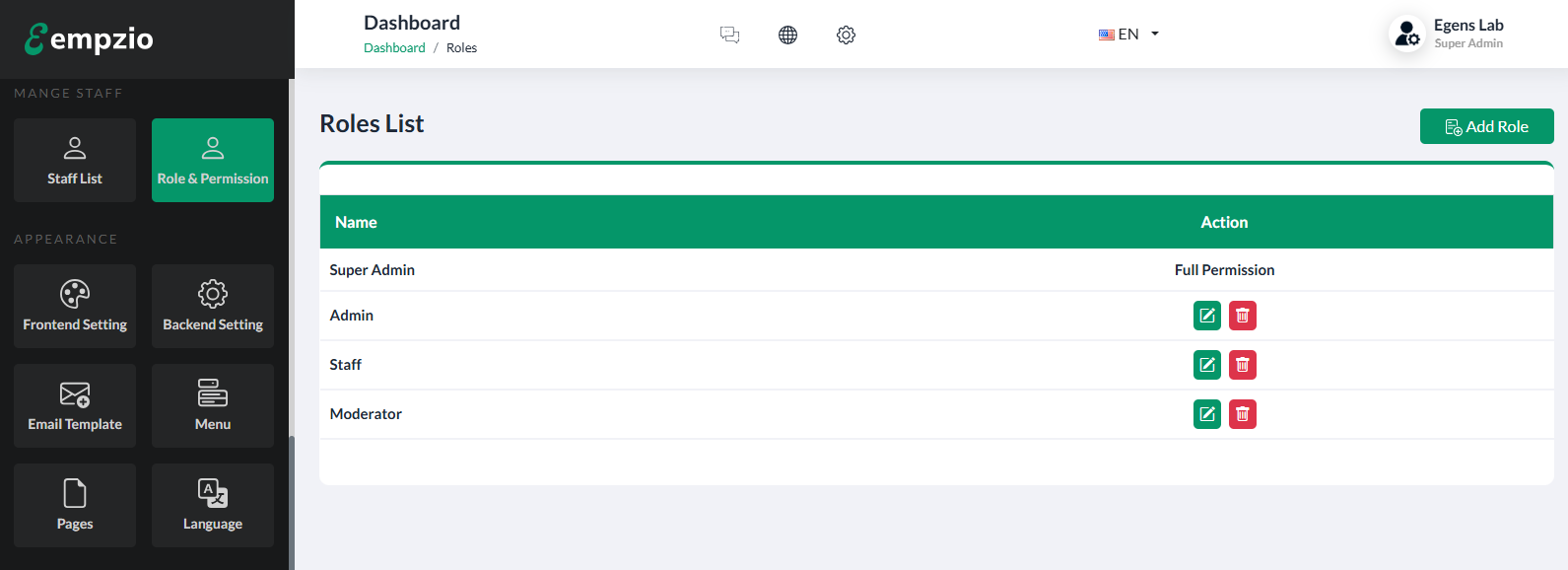Click the empzio logo
This screenshot has width=1568, height=570.
pyautogui.click(x=89, y=38)
